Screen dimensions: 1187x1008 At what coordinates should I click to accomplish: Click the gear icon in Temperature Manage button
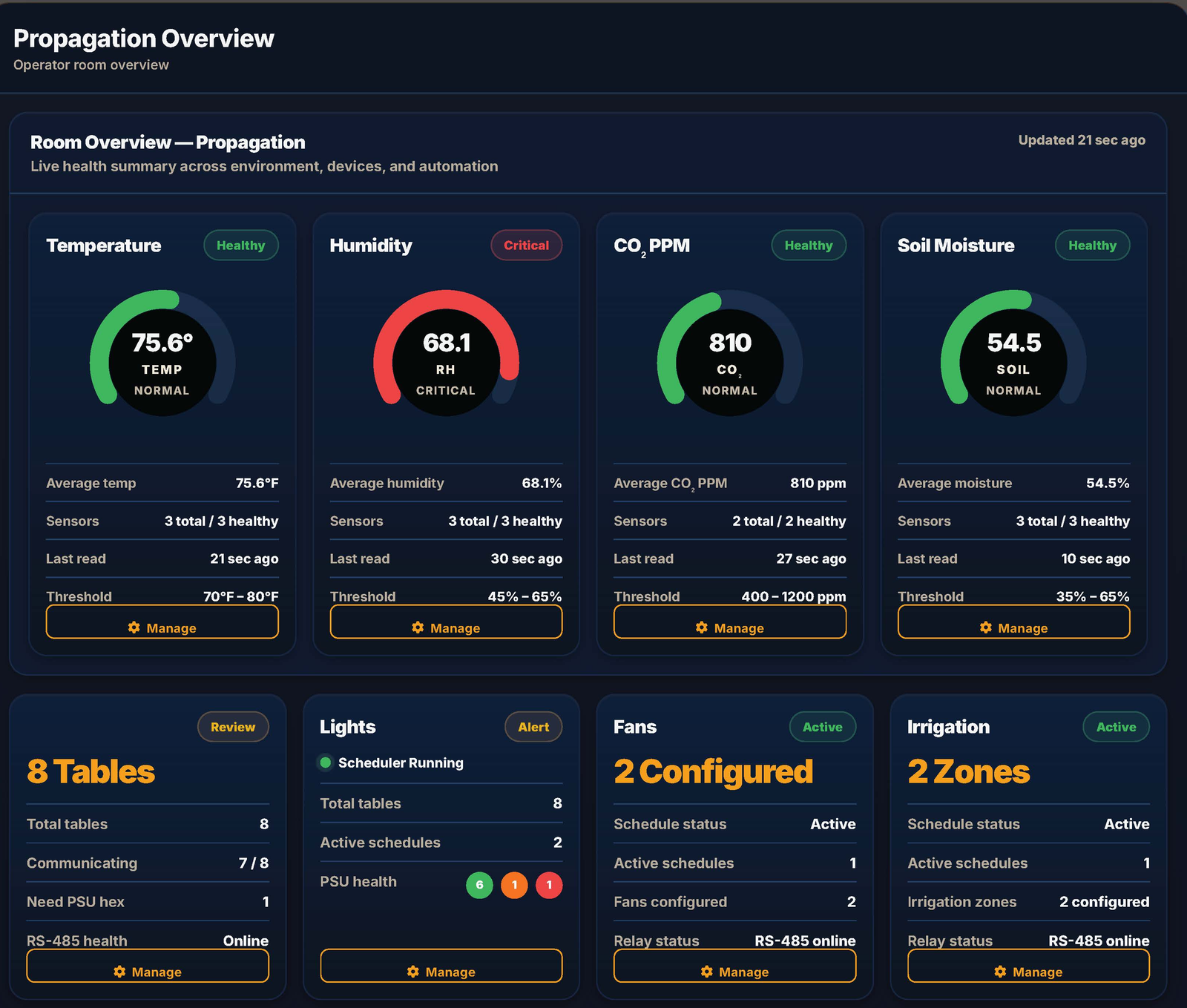(134, 627)
